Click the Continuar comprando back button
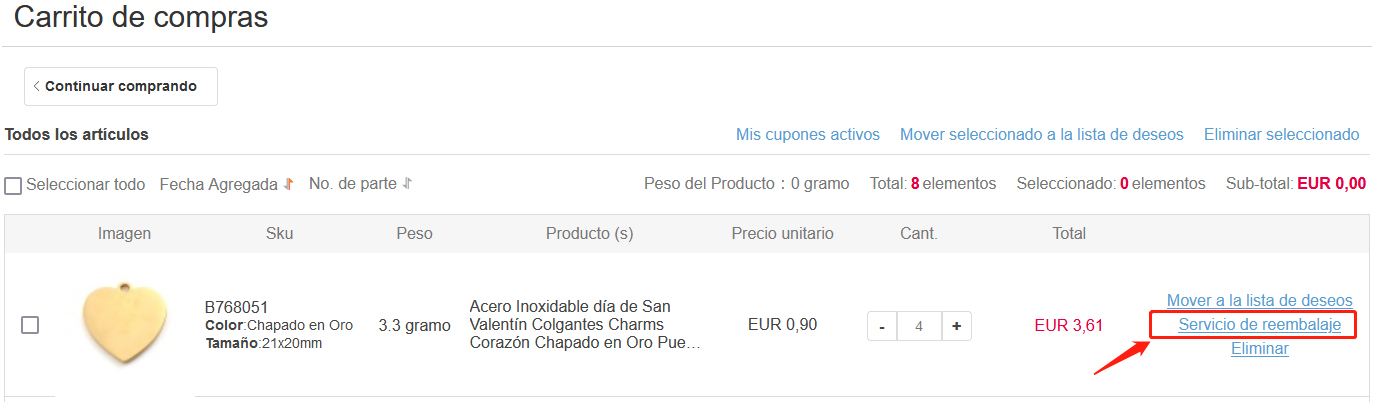Screen dimensions: 1375x402 (x=121, y=86)
